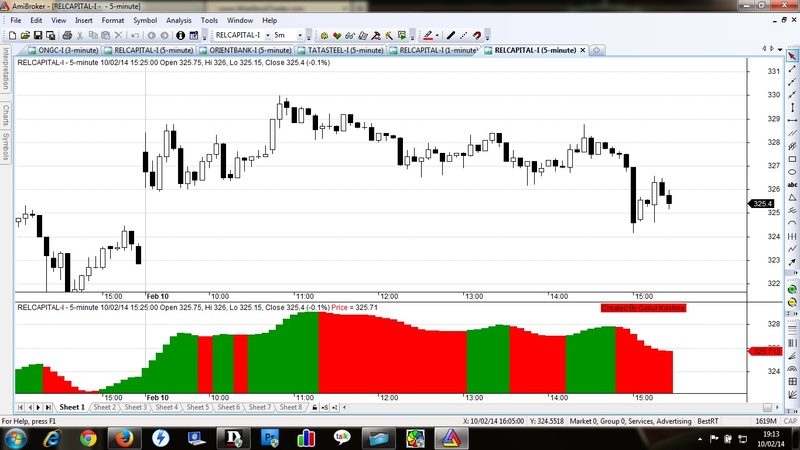
Task: Click the Back navigation arrow icon
Action: 152,35
